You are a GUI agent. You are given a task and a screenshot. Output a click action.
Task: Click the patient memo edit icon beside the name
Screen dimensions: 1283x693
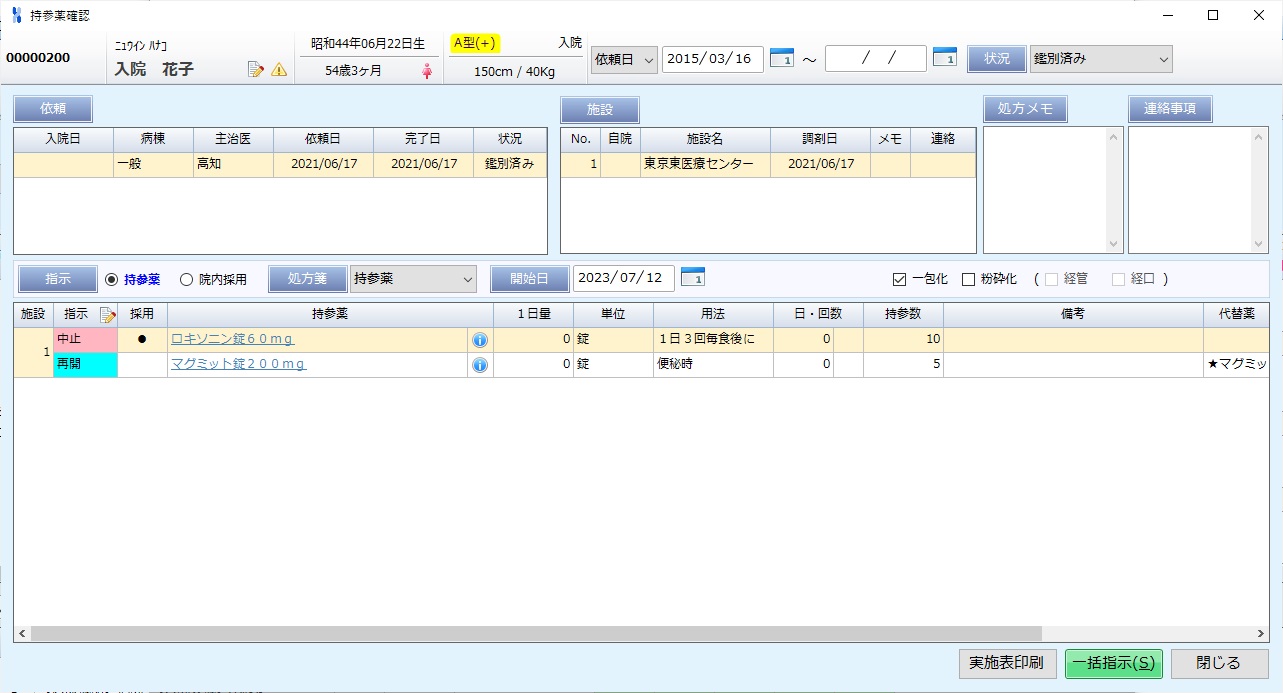click(x=256, y=70)
